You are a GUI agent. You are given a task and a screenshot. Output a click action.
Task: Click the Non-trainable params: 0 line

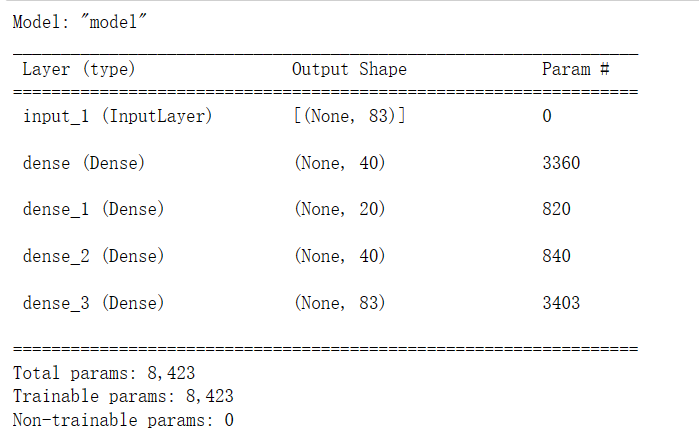coord(122,420)
